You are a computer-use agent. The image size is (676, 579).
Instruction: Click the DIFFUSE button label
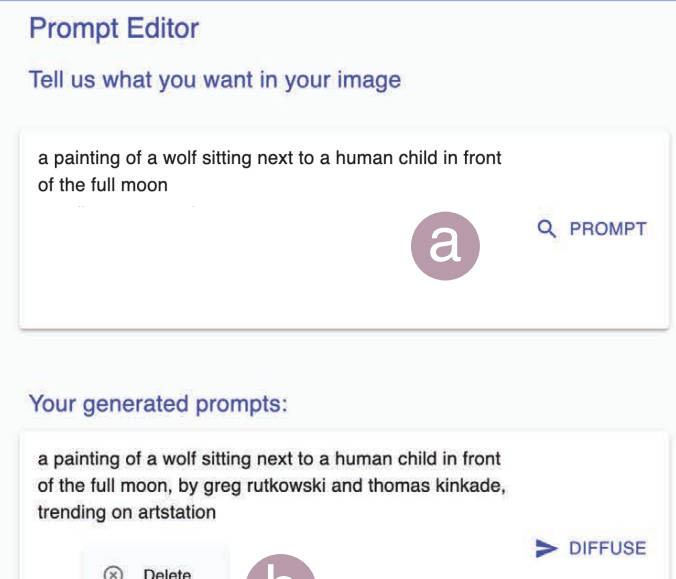[607, 548]
